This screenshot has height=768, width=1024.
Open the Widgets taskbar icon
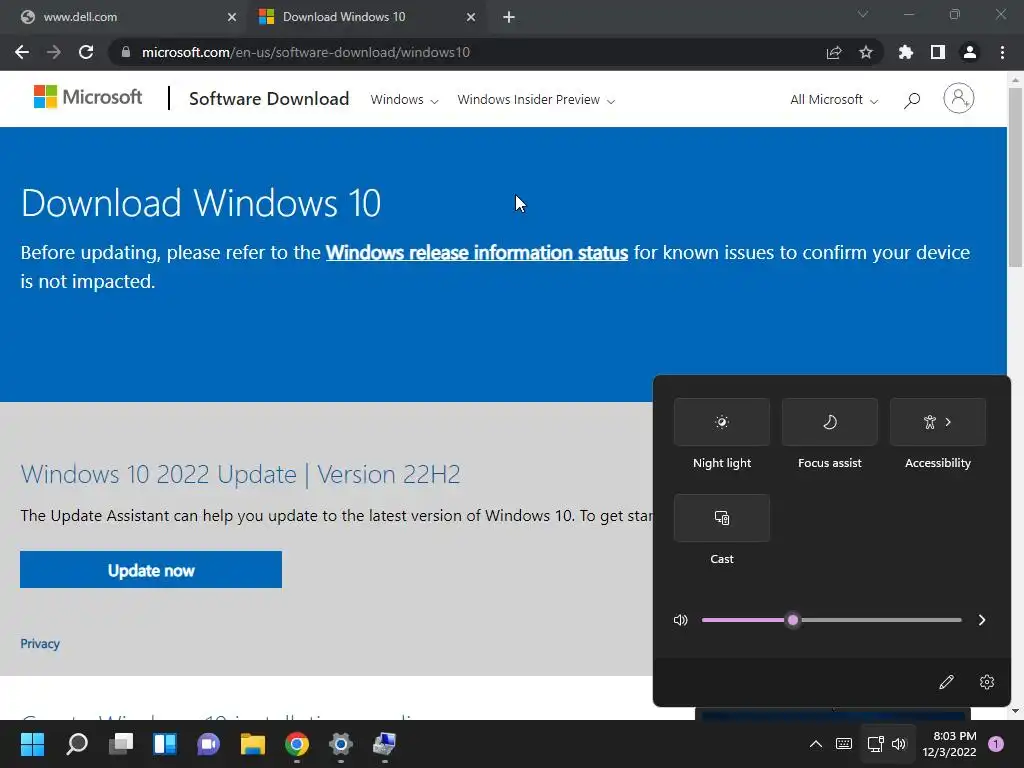tap(165, 744)
